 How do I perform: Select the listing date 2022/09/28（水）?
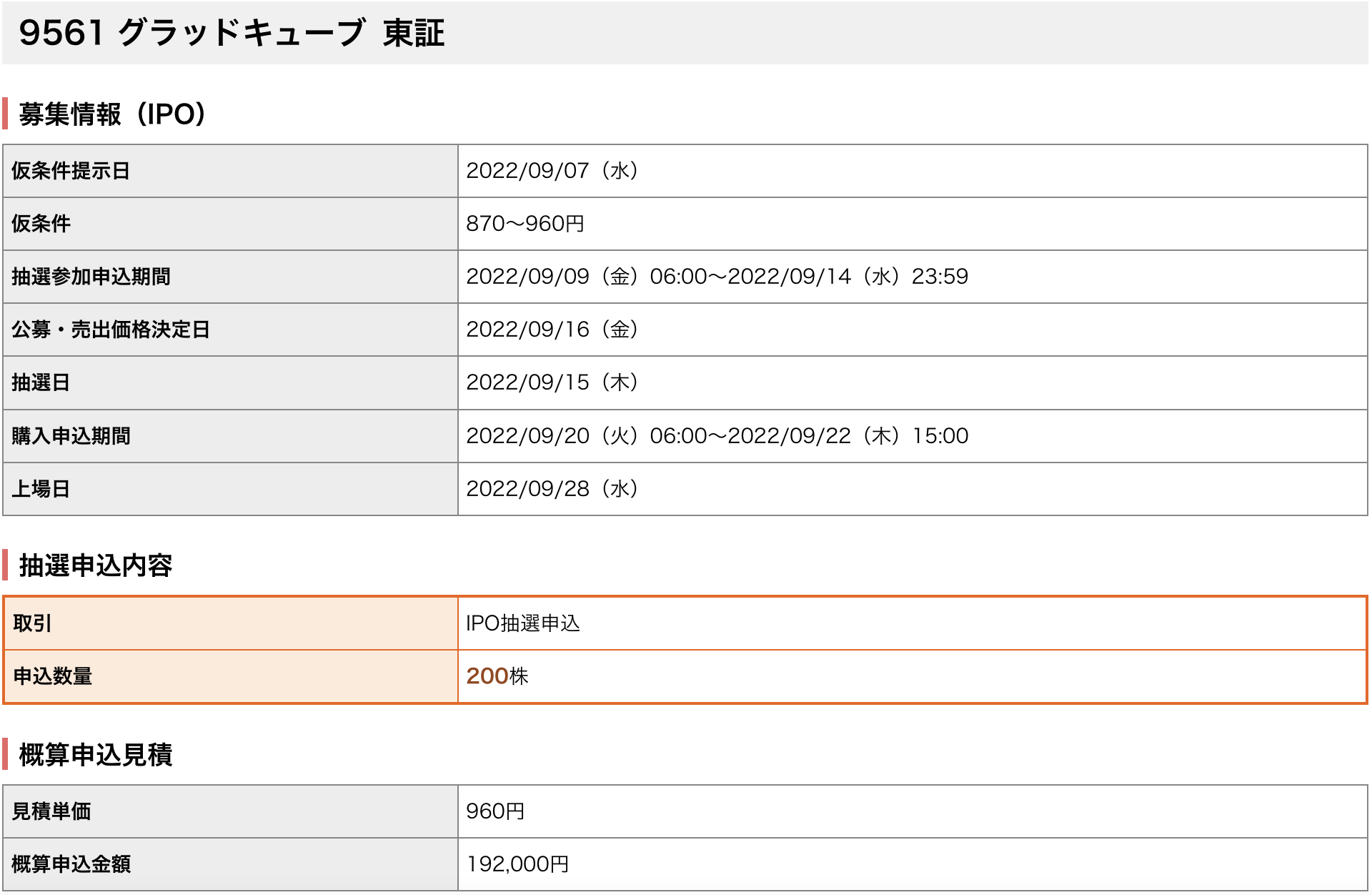click(552, 489)
